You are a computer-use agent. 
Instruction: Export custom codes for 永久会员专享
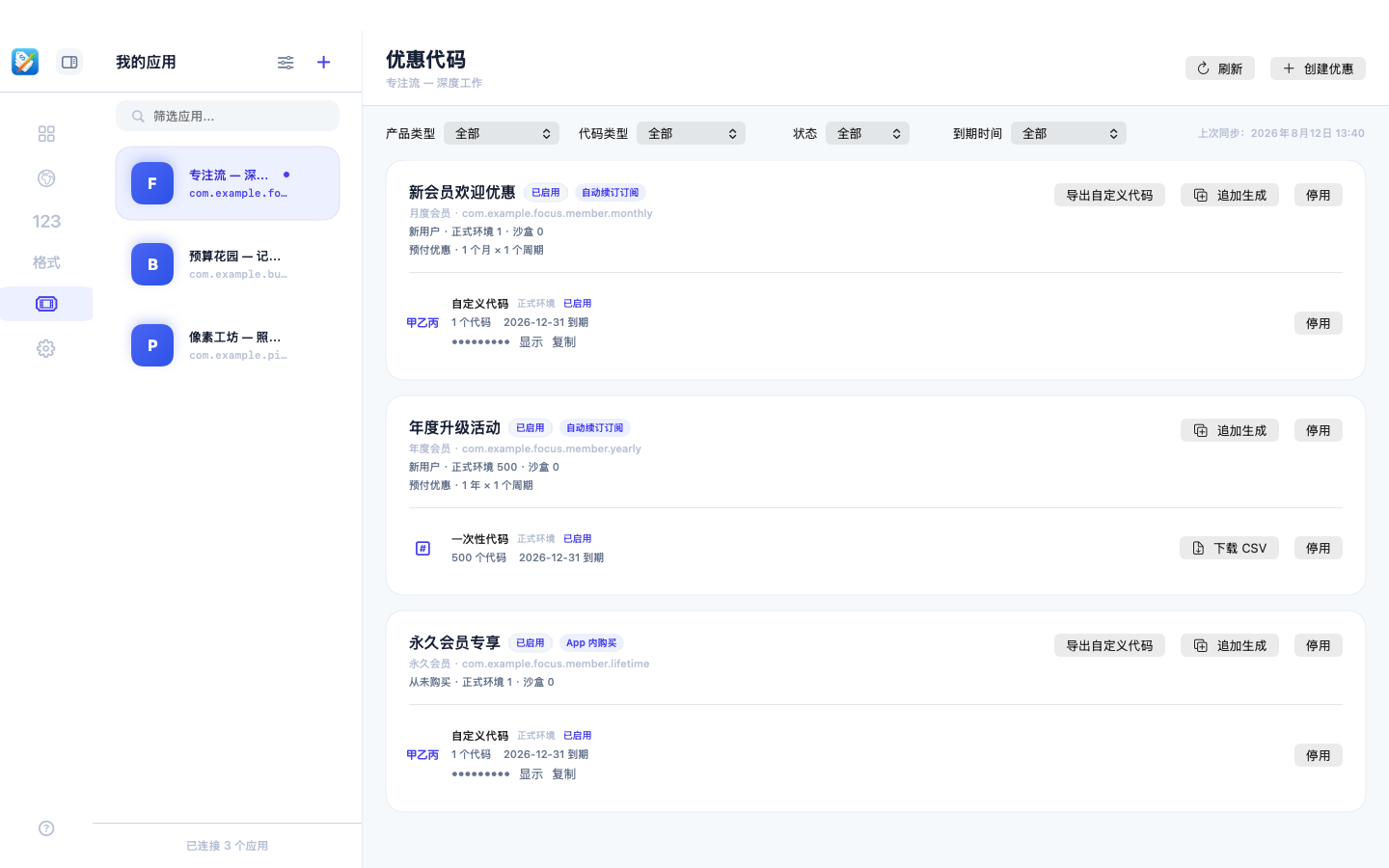click(1109, 645)
